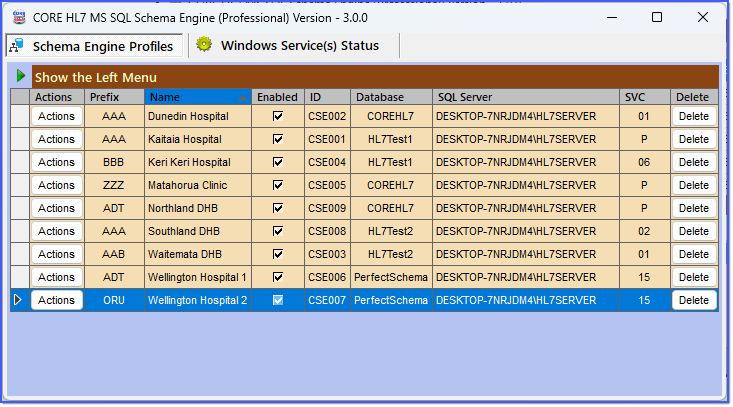Toggle Enabled checkbox for Northland DHB
Screen dimensions: 733x407
[x=278, y=208]
